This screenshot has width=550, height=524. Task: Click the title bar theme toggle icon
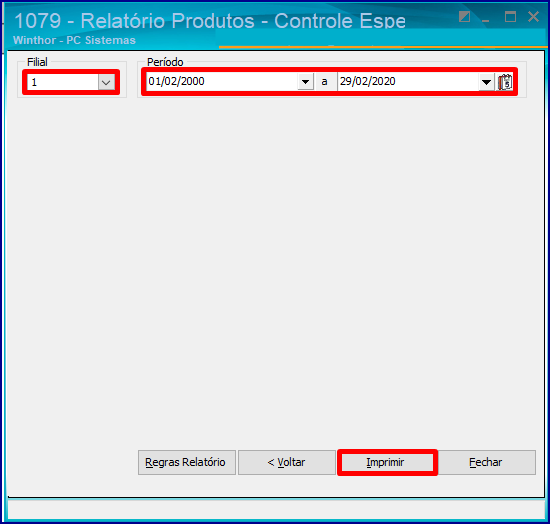[464, 16]
